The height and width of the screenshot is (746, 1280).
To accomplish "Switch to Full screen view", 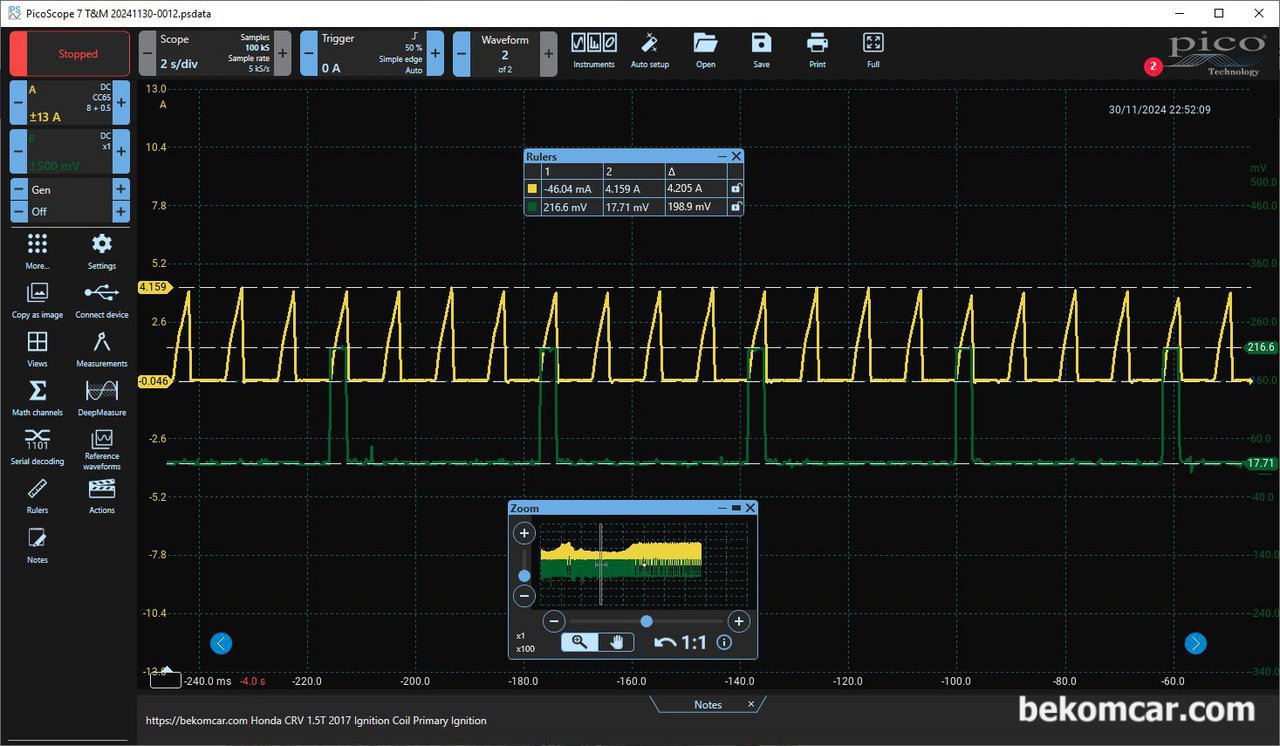I will pyautogui.click(x=873, y=49).
